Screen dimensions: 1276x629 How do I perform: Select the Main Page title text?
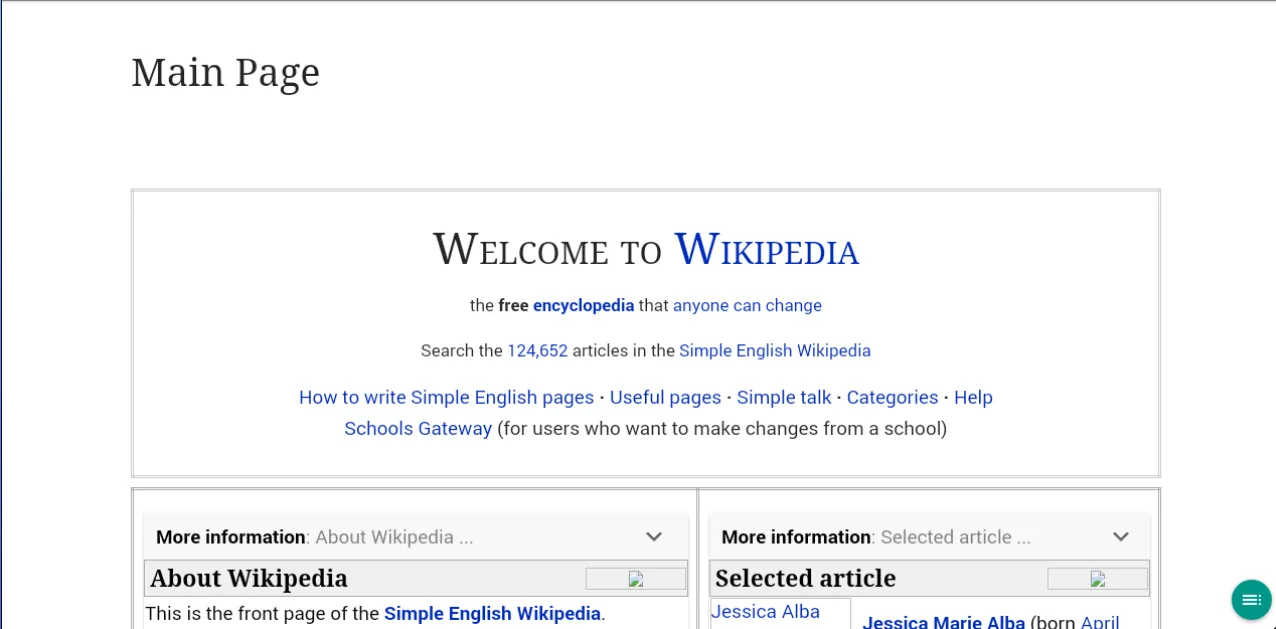[x=226, y=72]
